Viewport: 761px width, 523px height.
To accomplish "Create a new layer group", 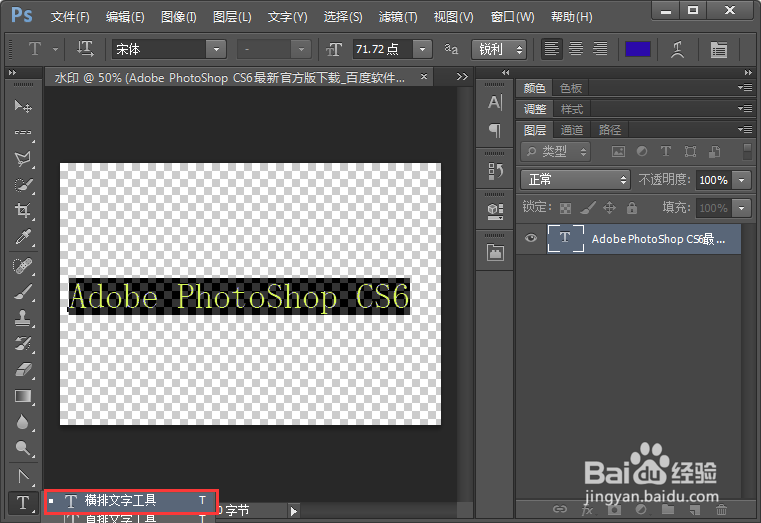I will pos(668,509).
